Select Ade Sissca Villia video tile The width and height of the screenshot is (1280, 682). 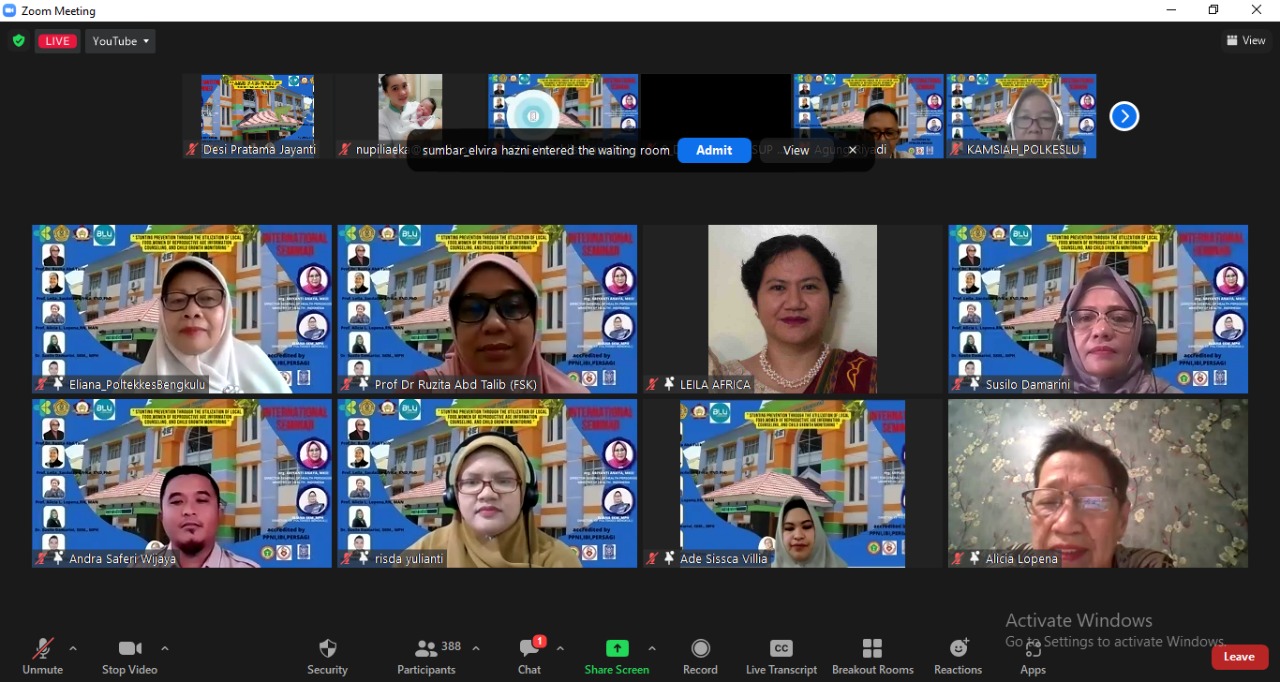tap(792, 484)
